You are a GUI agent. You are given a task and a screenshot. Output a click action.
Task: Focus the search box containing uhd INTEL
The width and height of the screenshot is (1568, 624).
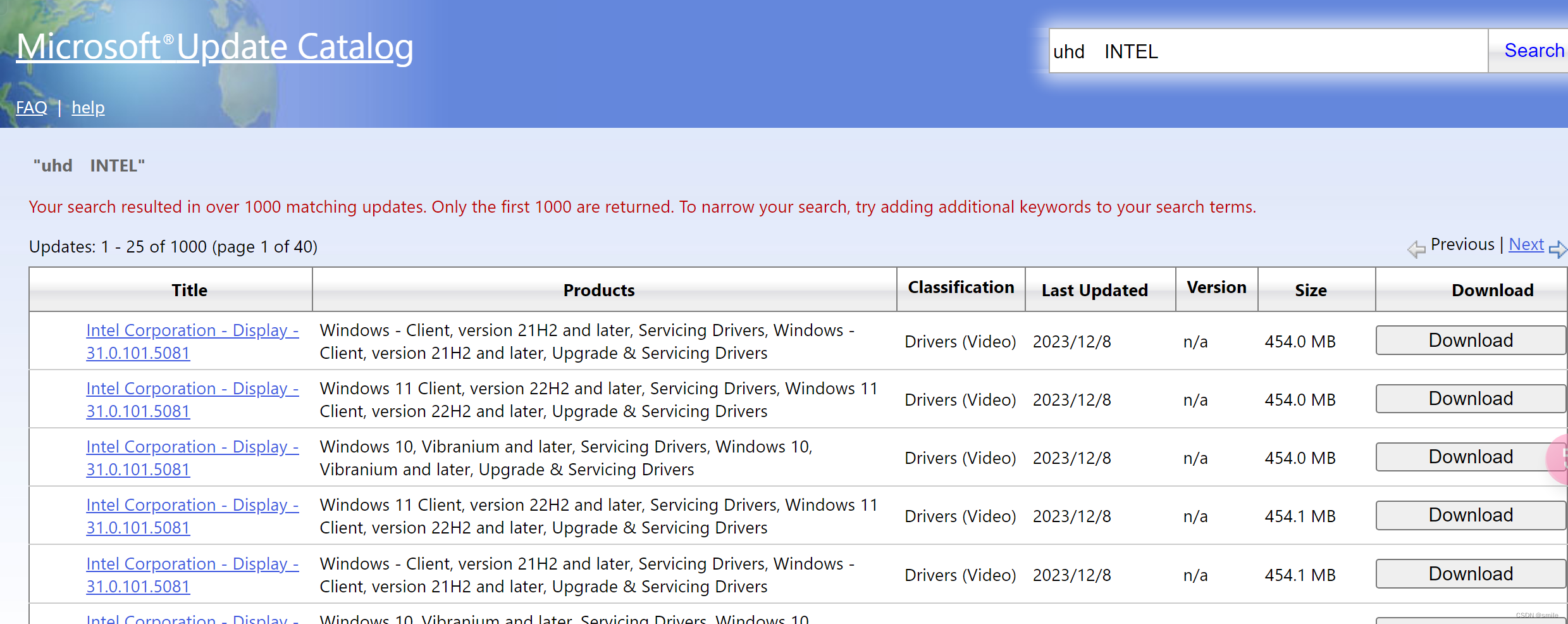(1268, 51)
